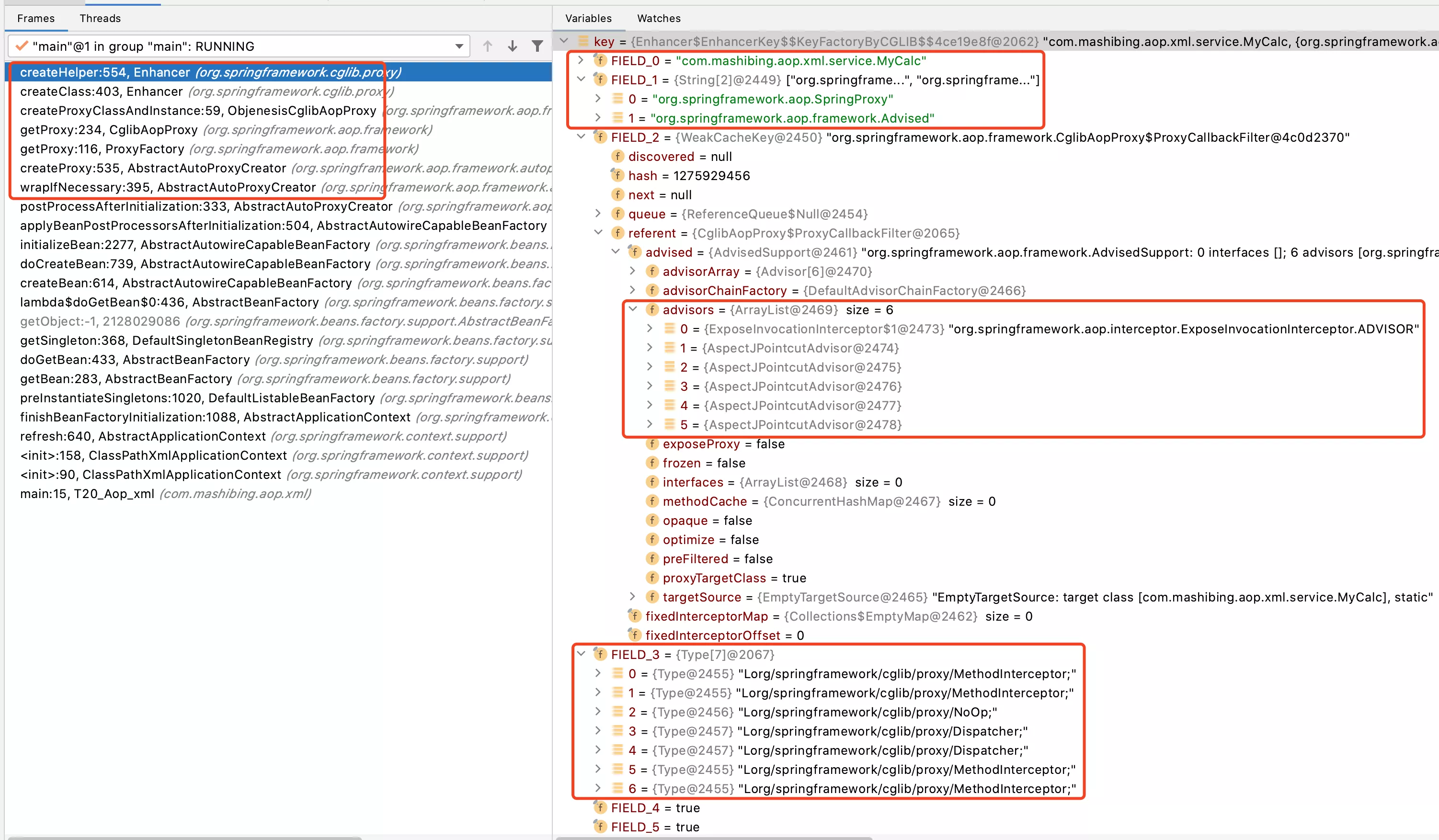Click the field icon next to exposeProxy
This screenshot has width=1439, height=840.
651,443
